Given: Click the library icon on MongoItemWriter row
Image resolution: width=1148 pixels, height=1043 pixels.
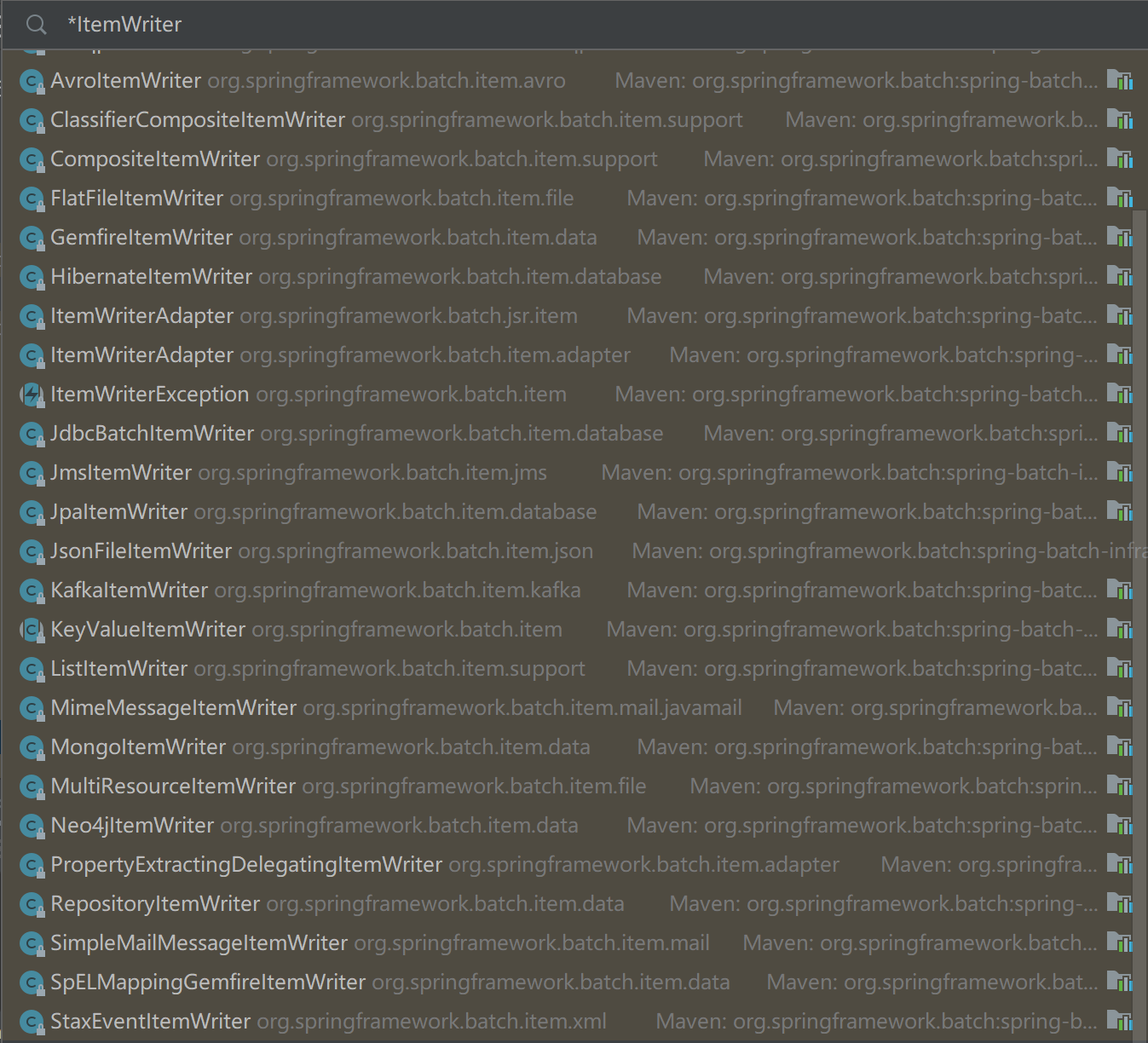Looking at the screenshot, I should (1119, 746).
